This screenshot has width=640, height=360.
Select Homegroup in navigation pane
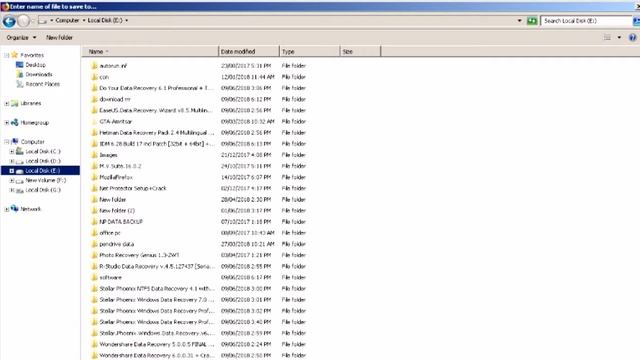(x=34, y=122)
